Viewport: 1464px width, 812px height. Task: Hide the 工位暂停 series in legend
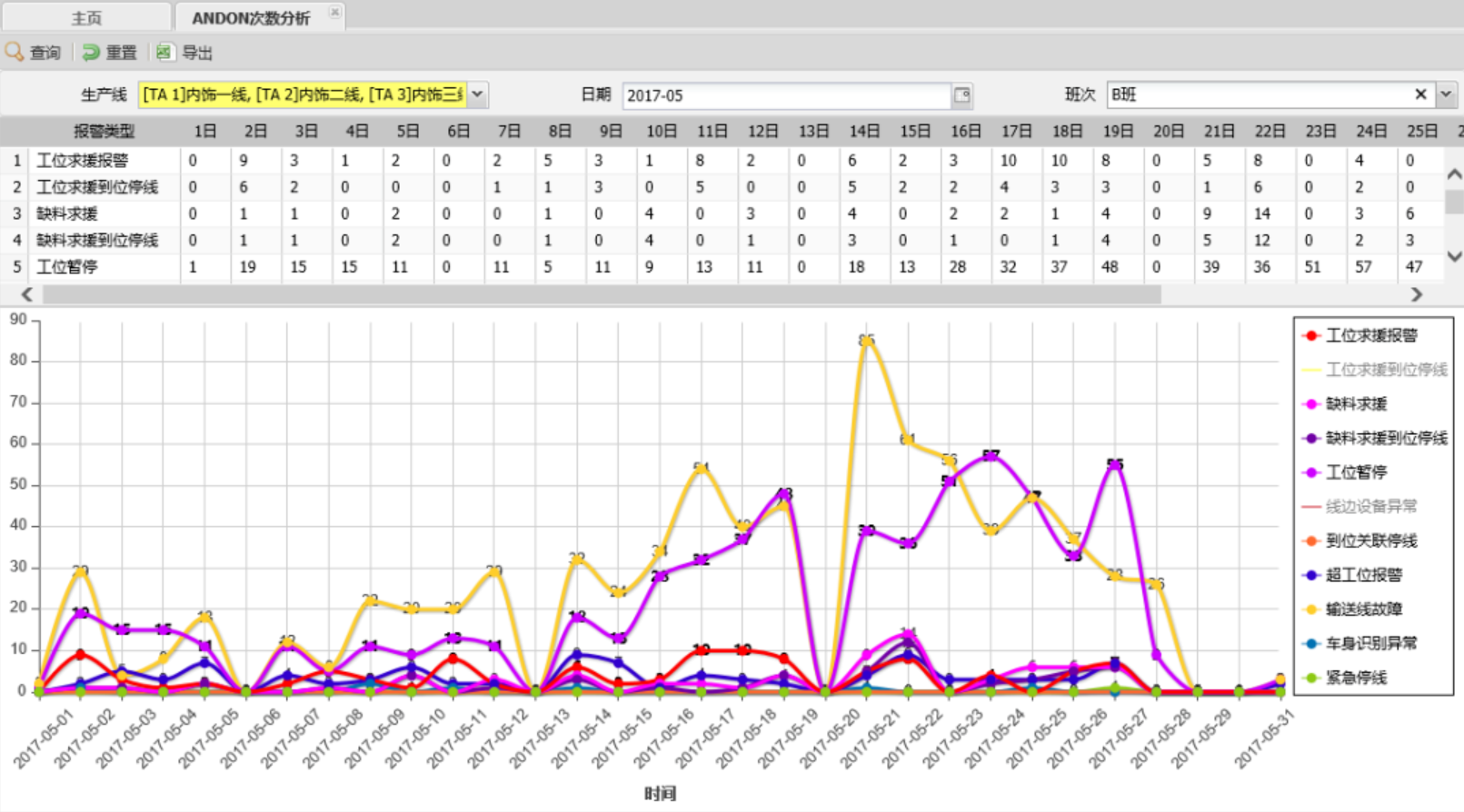[1355, 472]
